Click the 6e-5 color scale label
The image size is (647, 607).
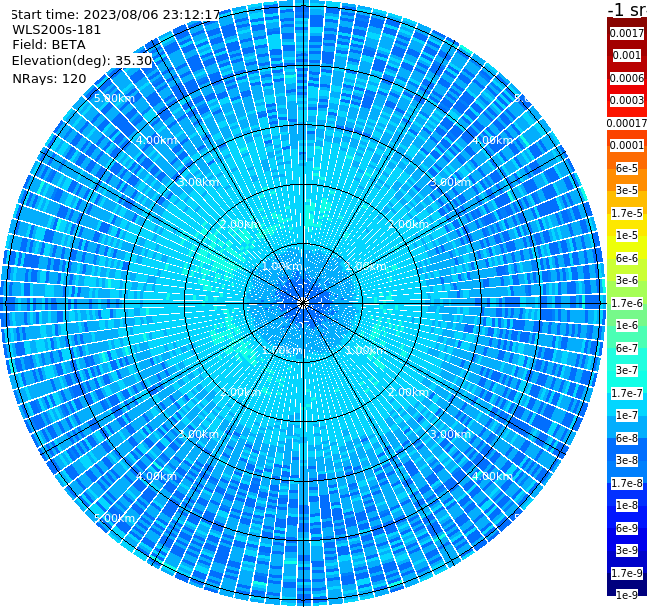click(627, 168)
